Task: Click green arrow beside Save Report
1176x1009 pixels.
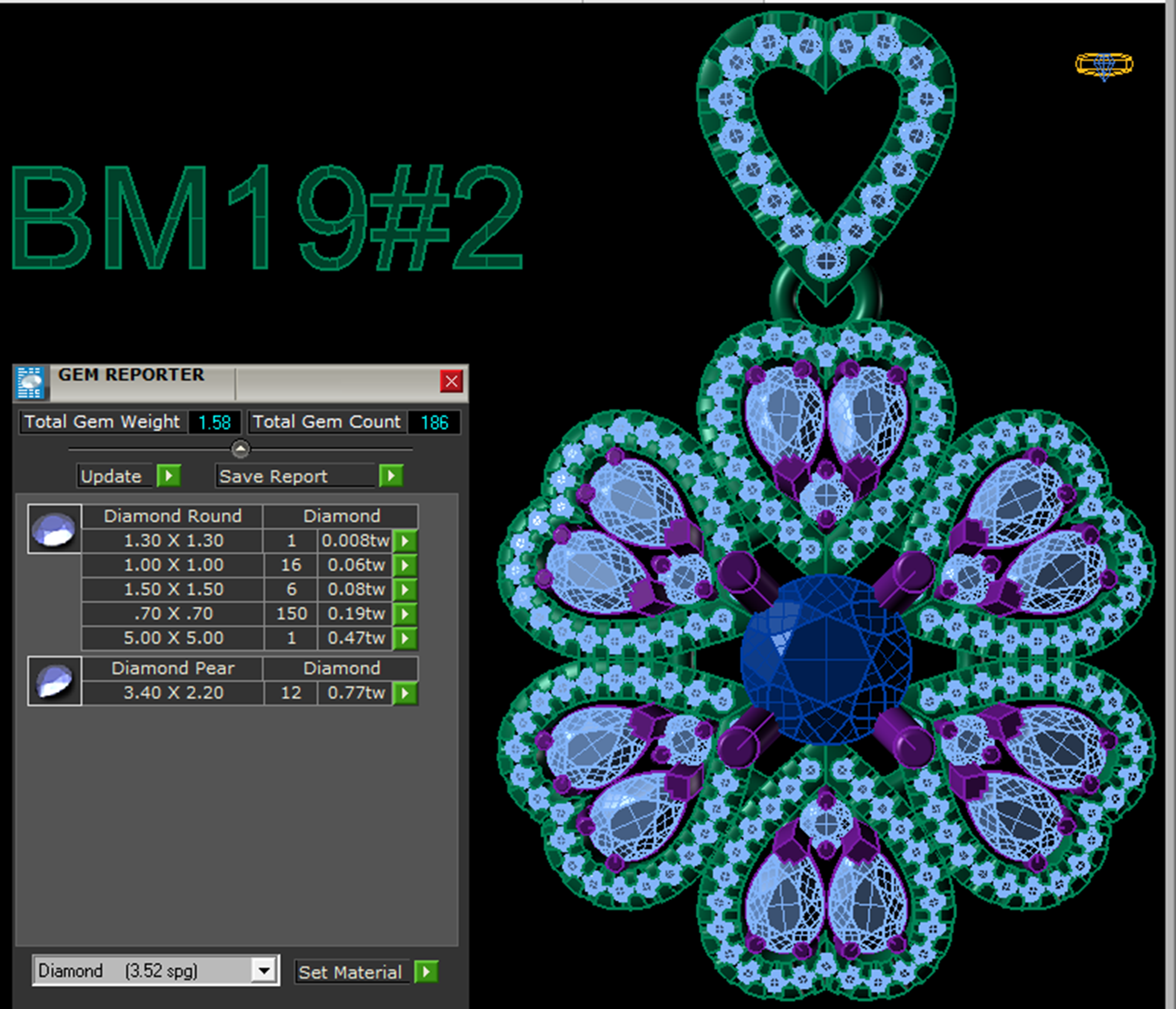Action: click(391, 476)
